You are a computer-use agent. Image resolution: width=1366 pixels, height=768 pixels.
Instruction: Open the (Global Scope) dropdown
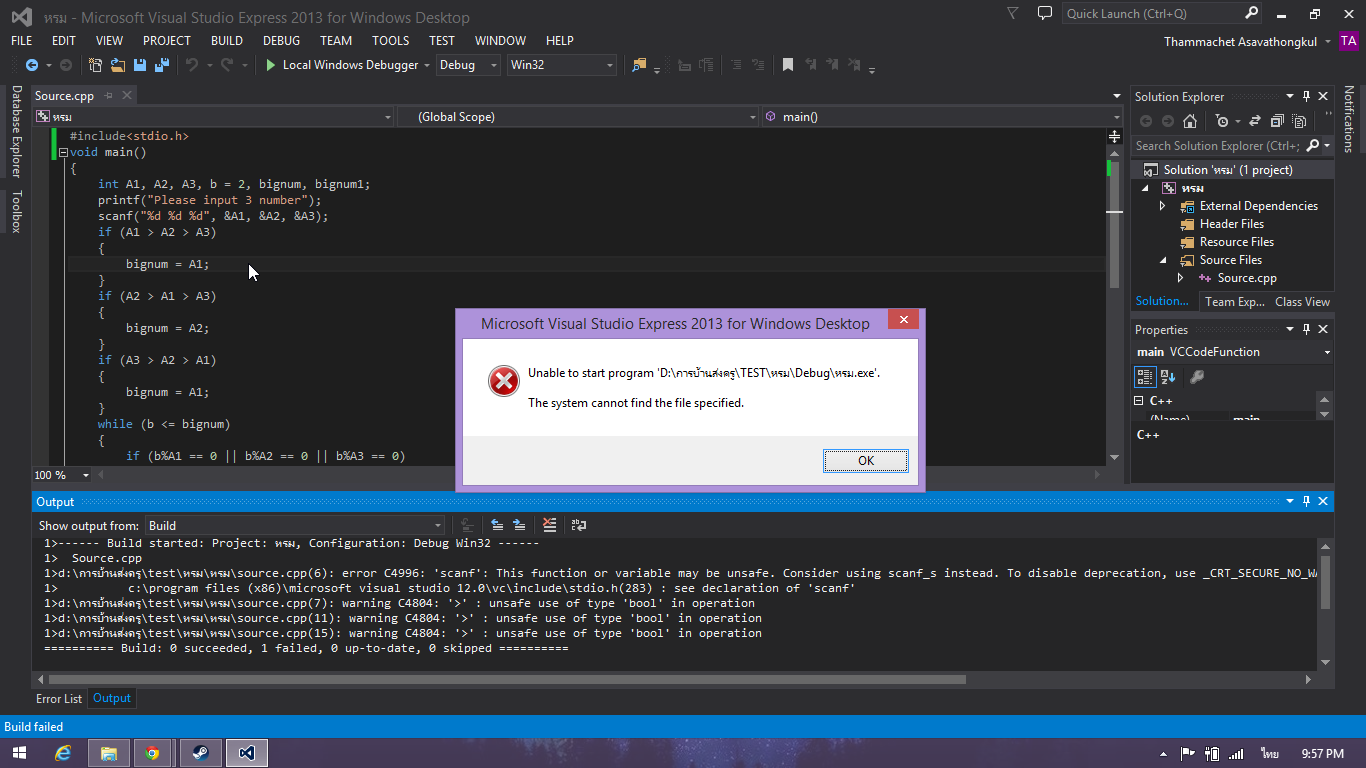(578, 117)
